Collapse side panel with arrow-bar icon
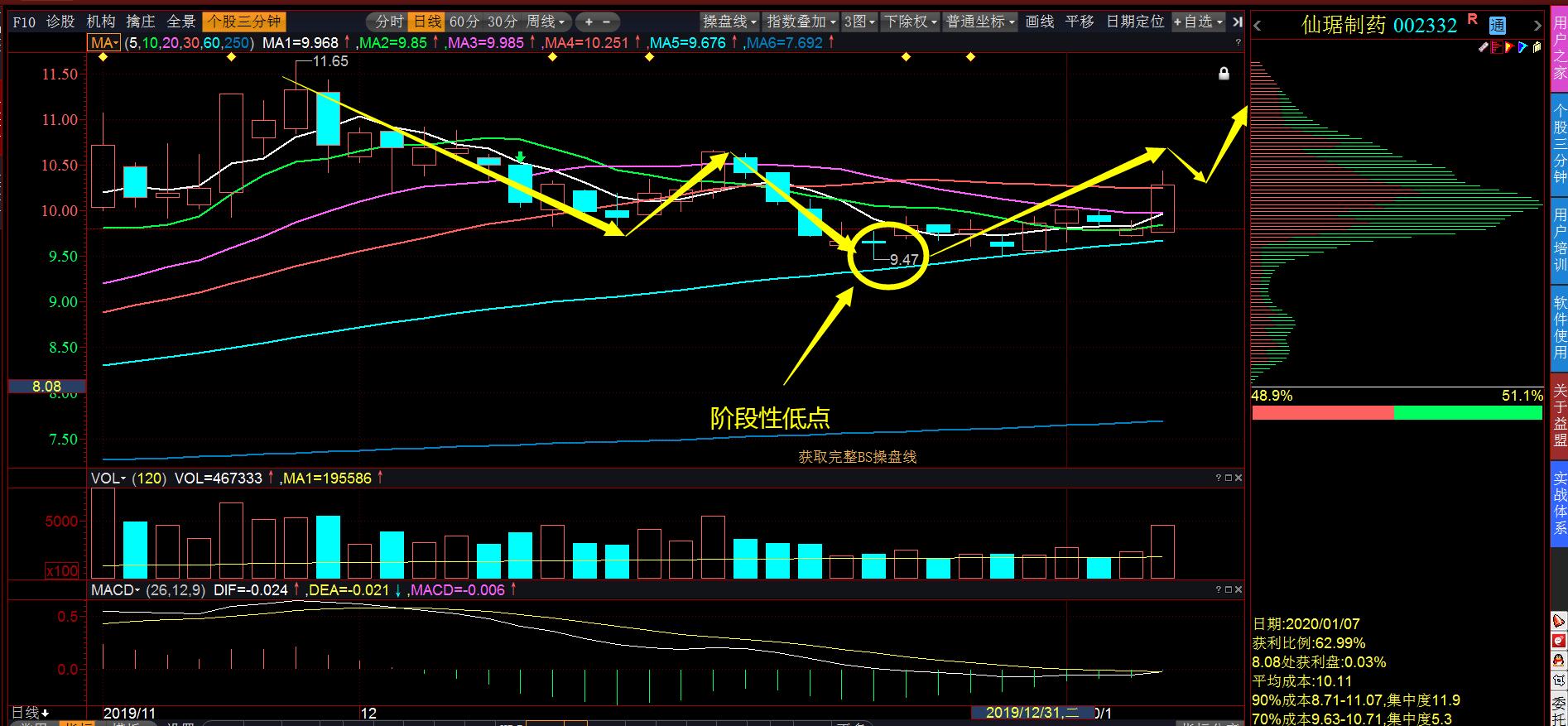The height and width of the screenshot is (726, 1568). 1237,22
